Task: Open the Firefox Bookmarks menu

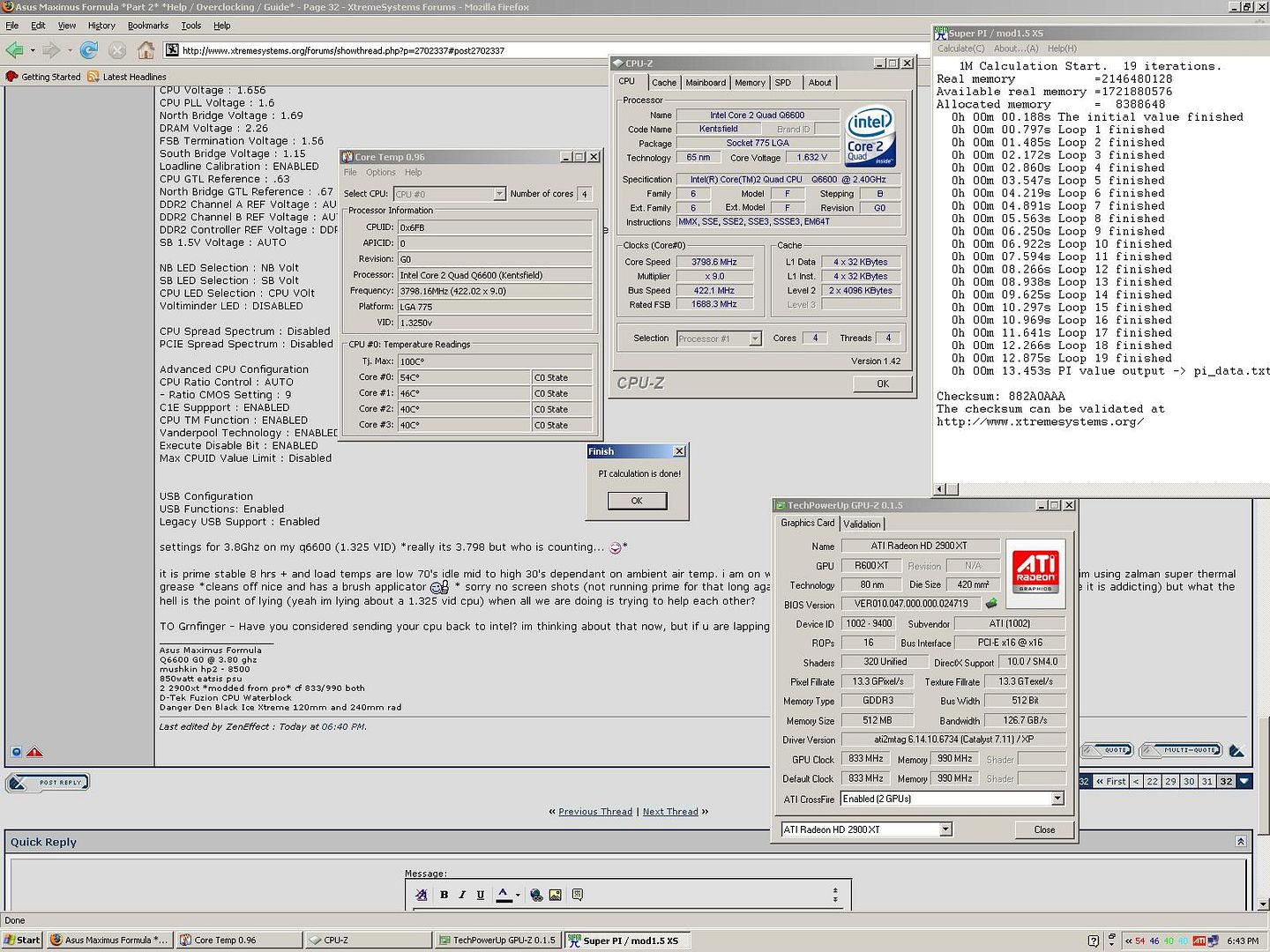Action: coord(148,26)
